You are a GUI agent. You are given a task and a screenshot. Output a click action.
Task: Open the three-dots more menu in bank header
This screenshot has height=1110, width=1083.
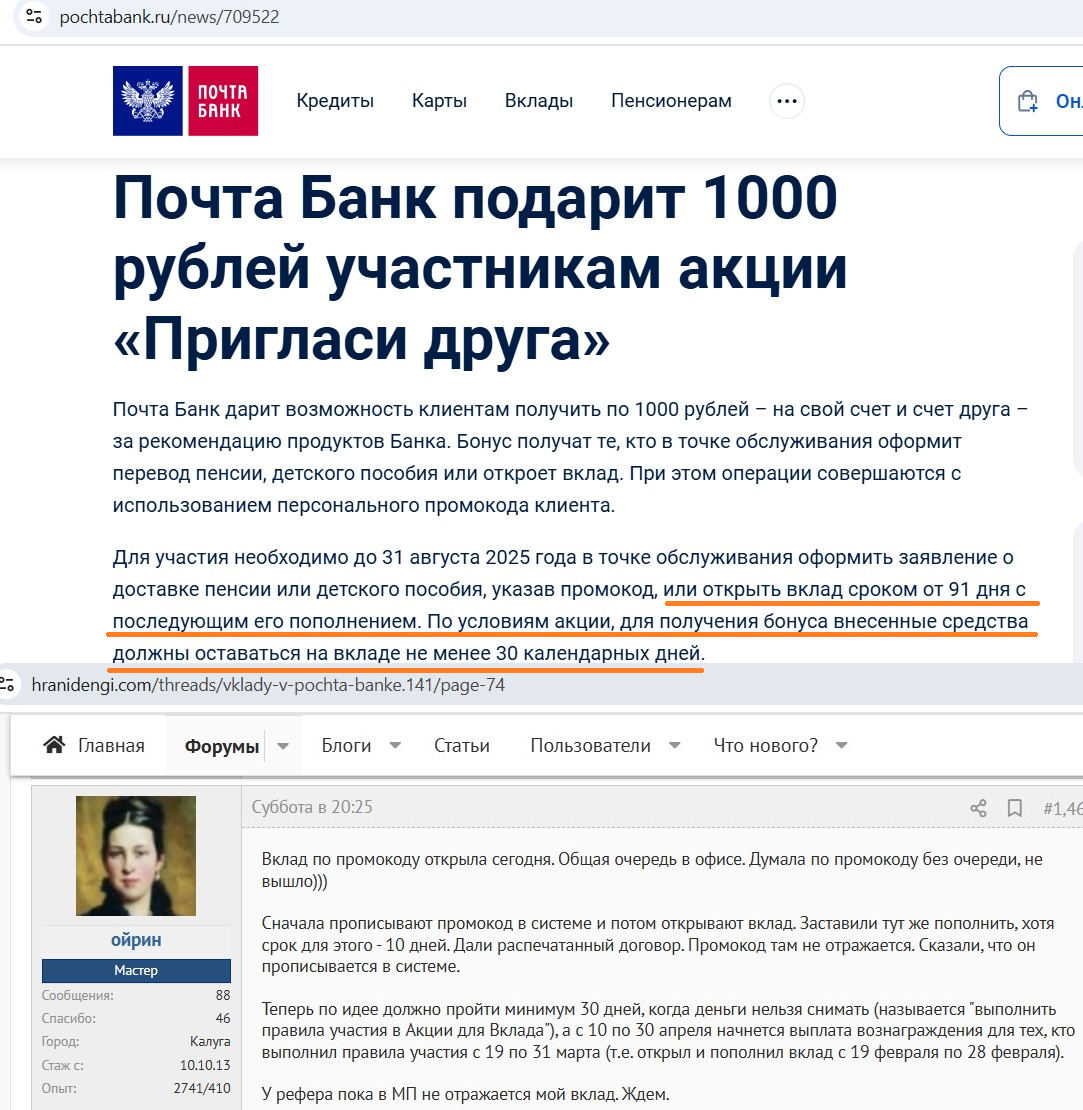[786, 101]
